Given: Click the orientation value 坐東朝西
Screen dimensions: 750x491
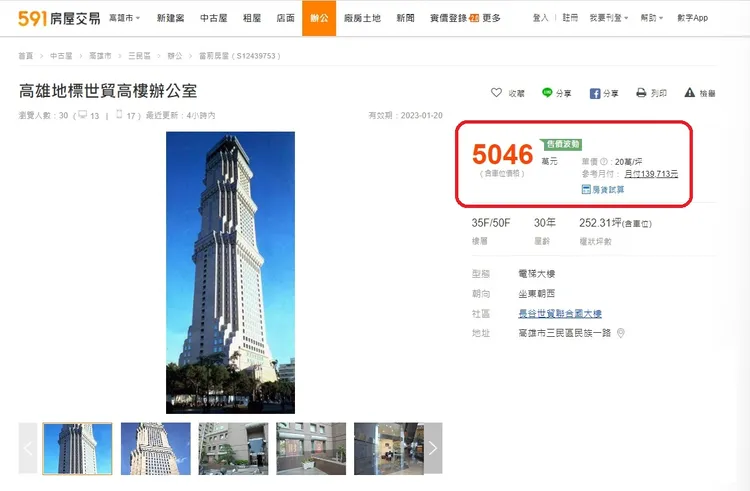Looking at the screenshot, I should (x=537, y=294).
